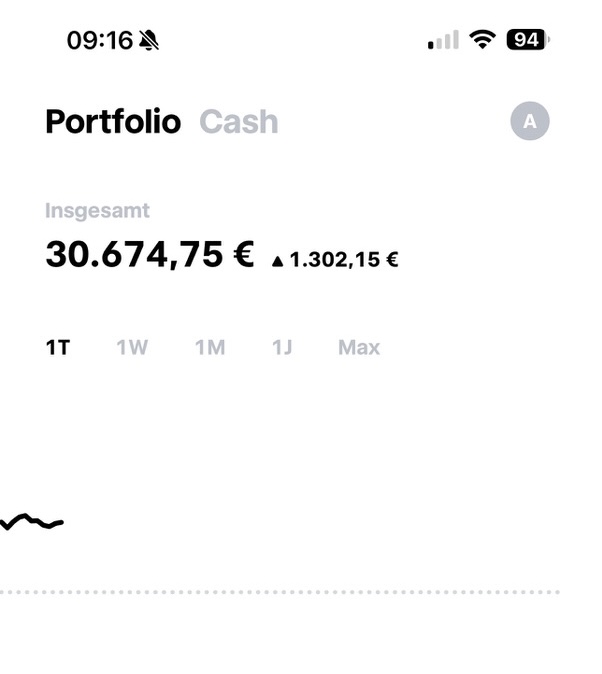The height and width of the screenshot is (674, 602).
Task: Tap the Wi-Fi status icon
Action: tap(483, 40)
